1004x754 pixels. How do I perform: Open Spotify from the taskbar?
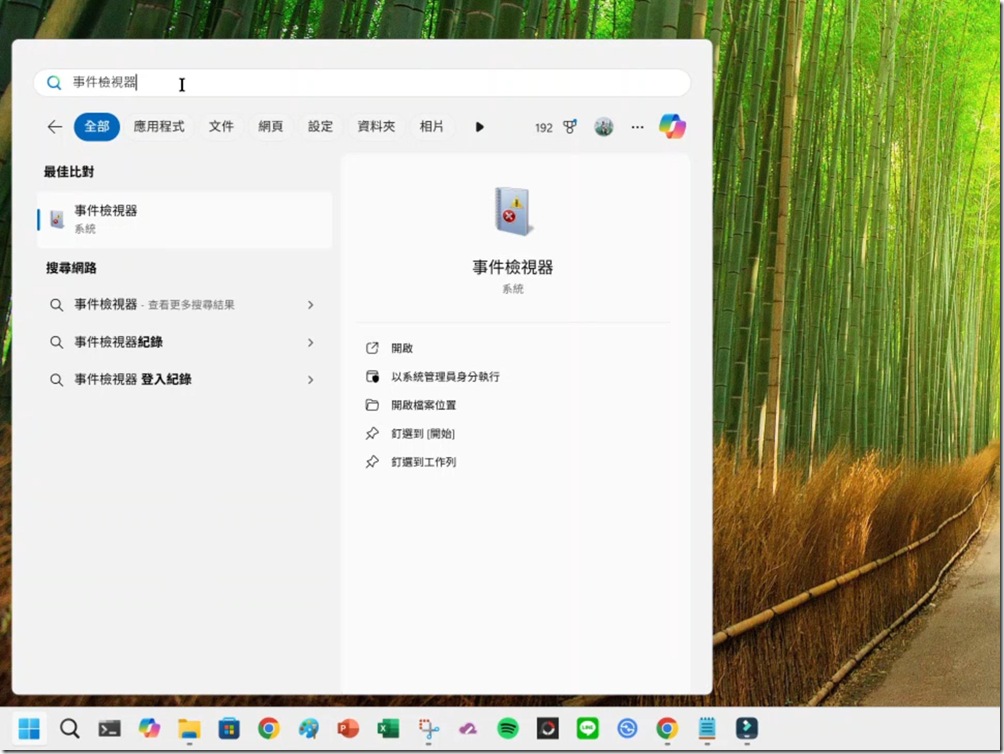(x=507, y=728)
